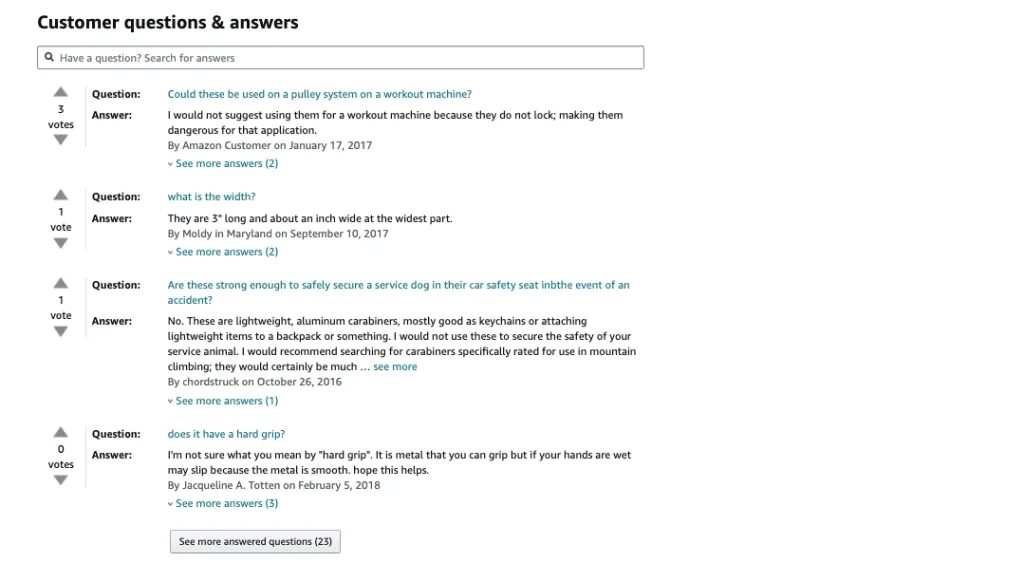Image resolution: width=1024 pixels, height=562 pixels.
Task: Downvote the 'does it have a hard grip?' question
Action: [61, 480]
